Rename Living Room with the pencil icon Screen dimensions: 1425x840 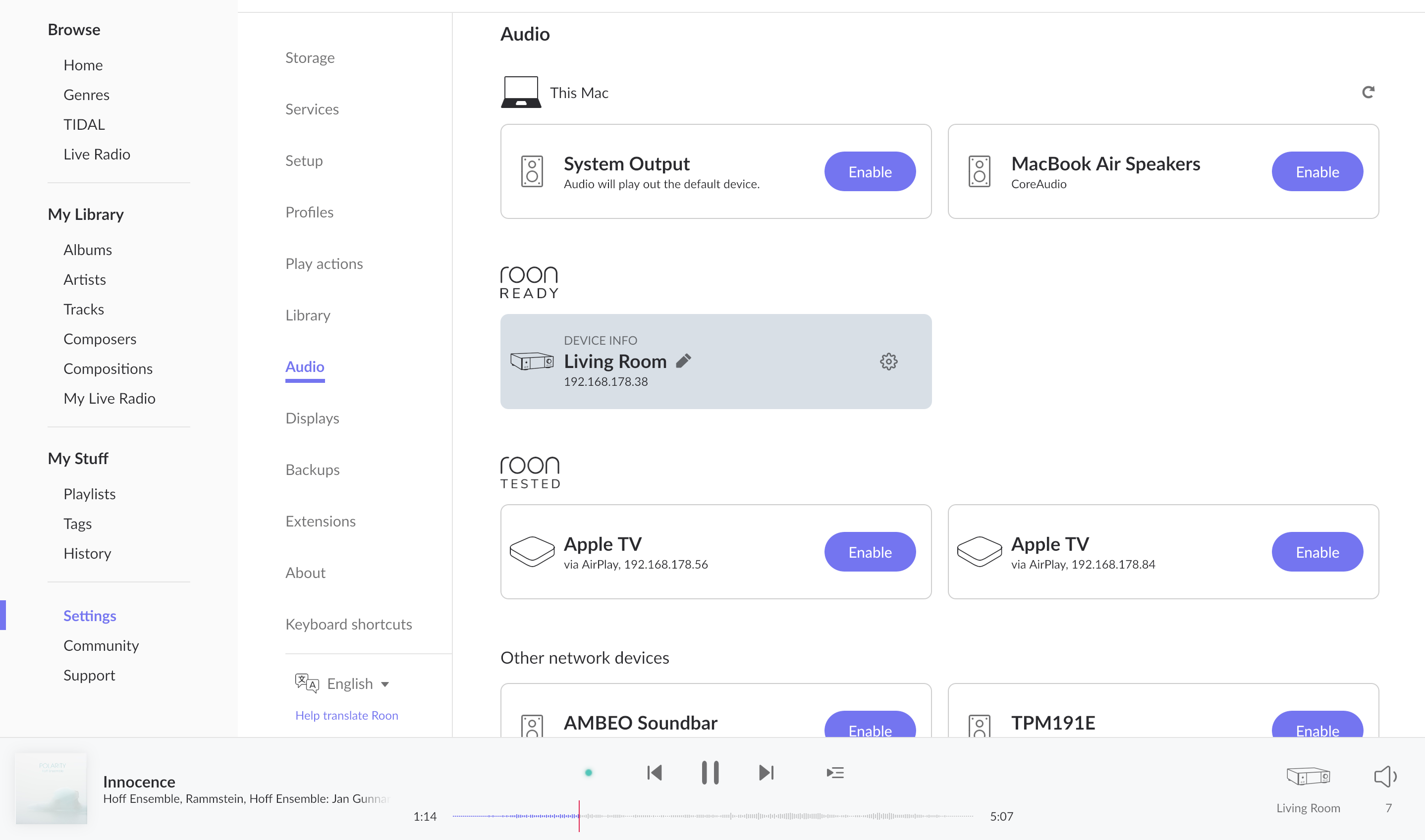click(683, 361)
